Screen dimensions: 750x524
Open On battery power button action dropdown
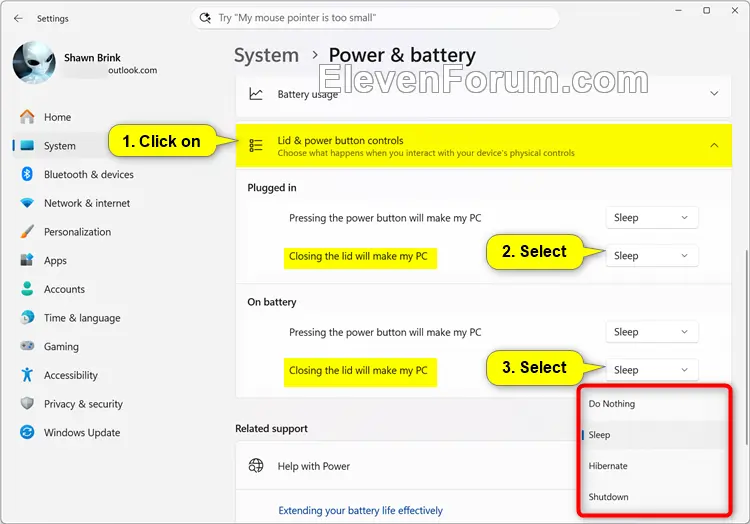tap(651, 332)
